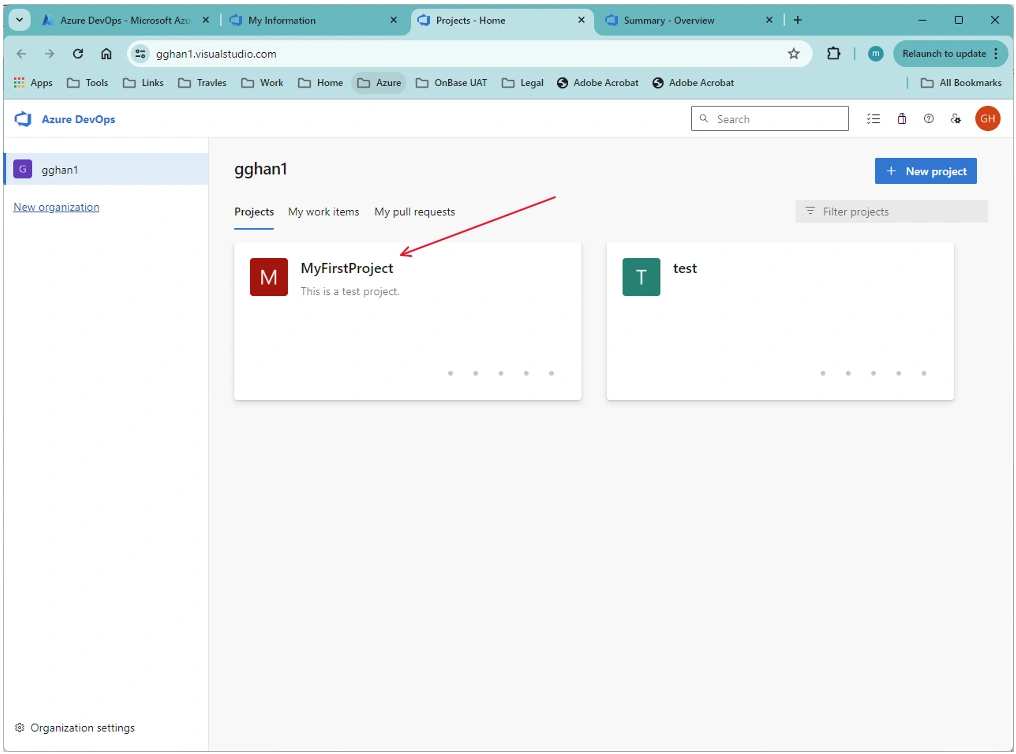Click the New project button

pos(925,171)
